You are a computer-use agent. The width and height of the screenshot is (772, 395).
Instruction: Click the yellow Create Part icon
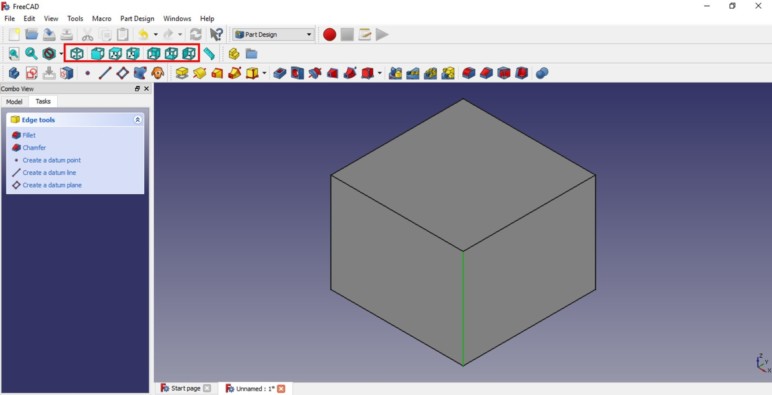(234, 54)
